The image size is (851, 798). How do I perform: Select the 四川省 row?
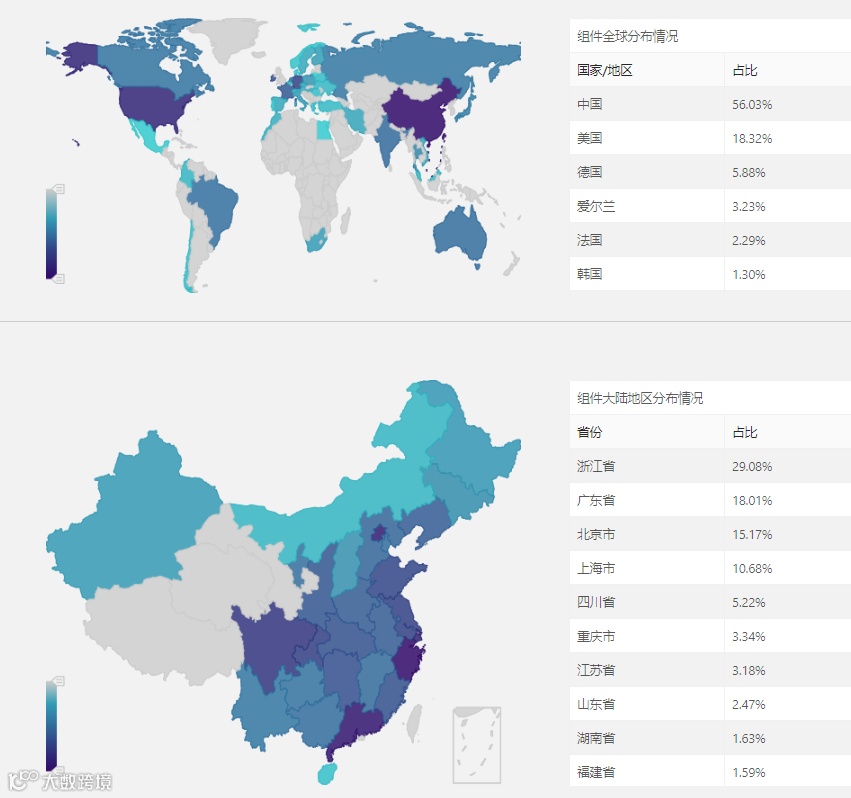pos(710,602)
